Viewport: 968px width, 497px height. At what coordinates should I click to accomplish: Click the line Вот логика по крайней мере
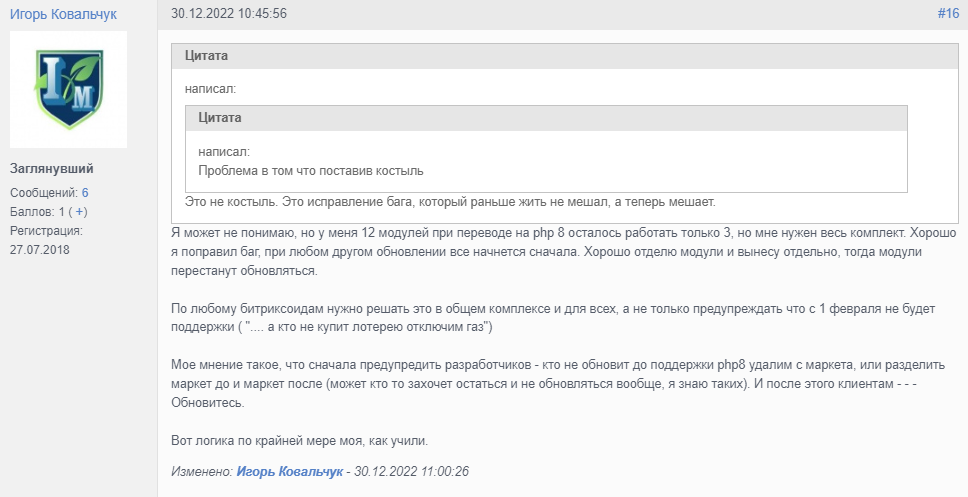pyautogui.click(x=299, y=441)
